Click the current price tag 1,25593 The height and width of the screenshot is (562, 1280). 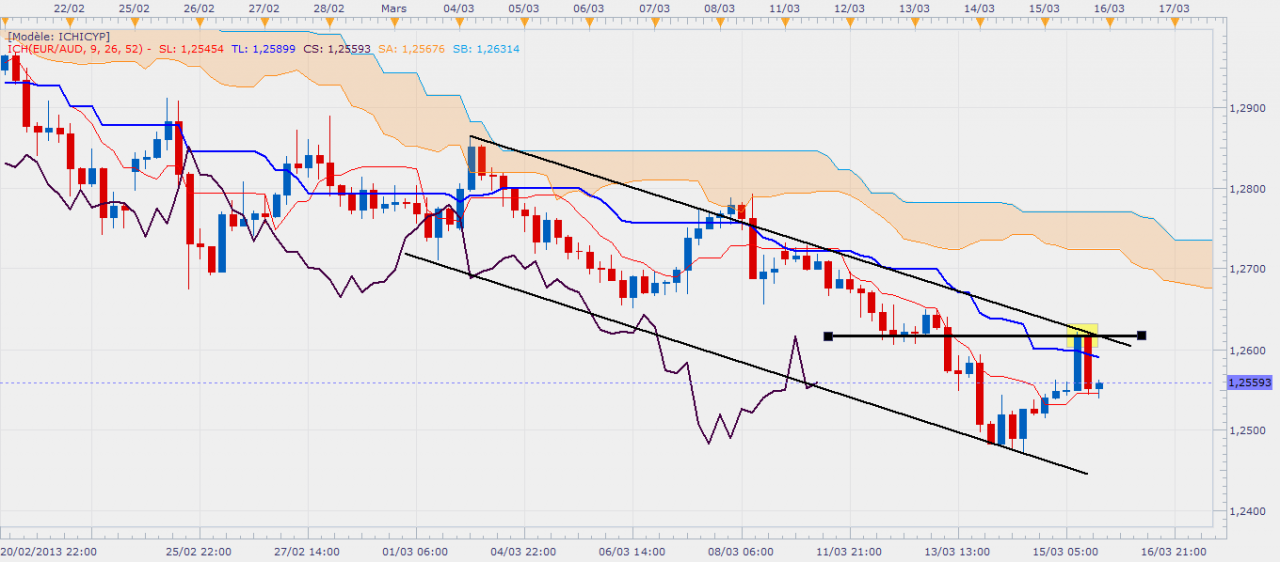tap(1250, 383)
